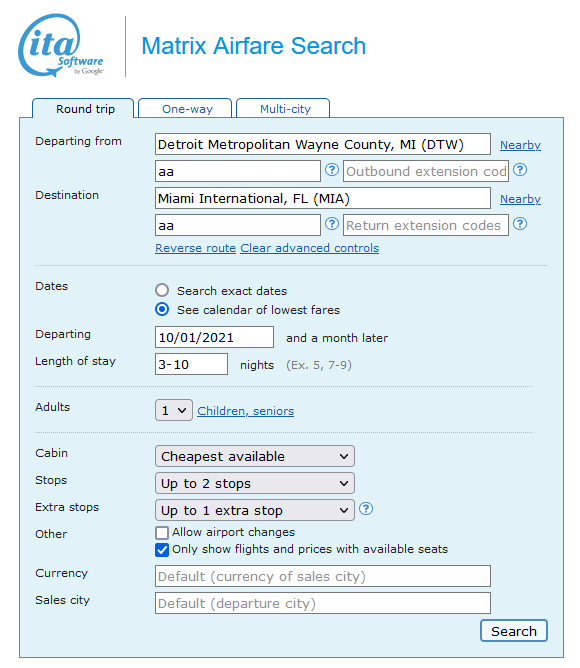Uncheck Only show flights with available seats
The width and height of the screenshot is (580, 668).
(x=162, y=550)
